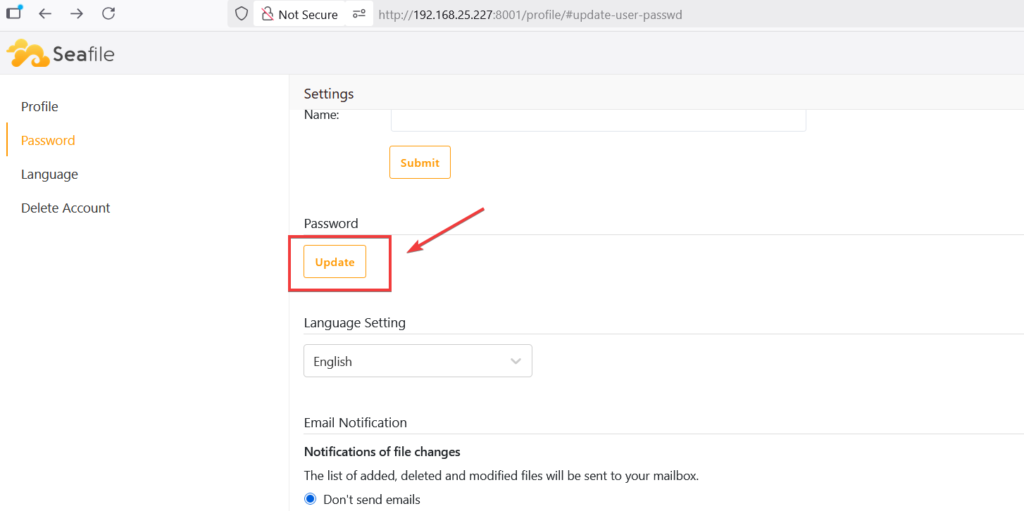The width and height of the screenshot is (1024, 511).
Task: Focus the browser address bar URL
Action: (x=532, y=15)
